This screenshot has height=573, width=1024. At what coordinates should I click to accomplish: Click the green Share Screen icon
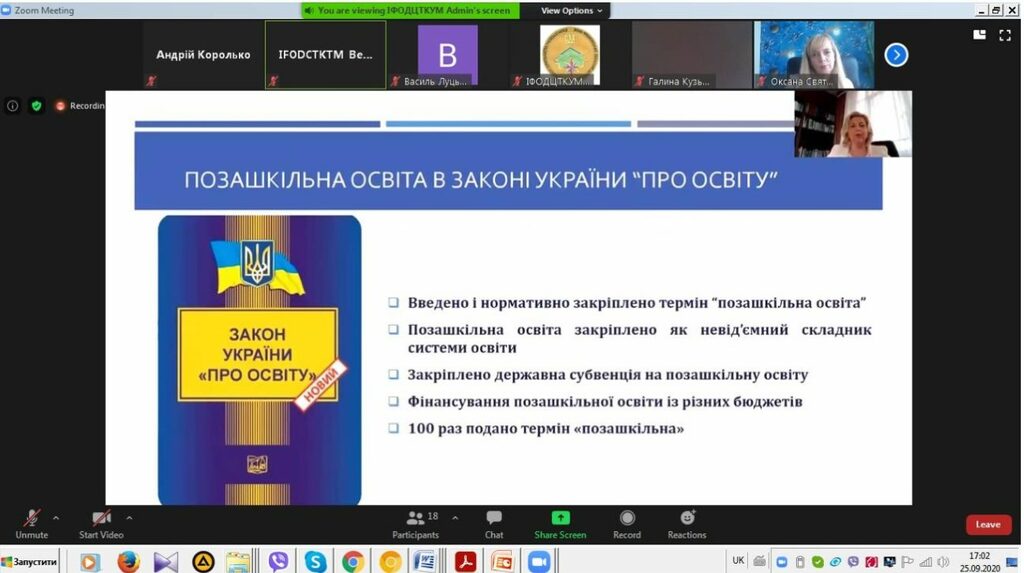(x=560, y=518)
